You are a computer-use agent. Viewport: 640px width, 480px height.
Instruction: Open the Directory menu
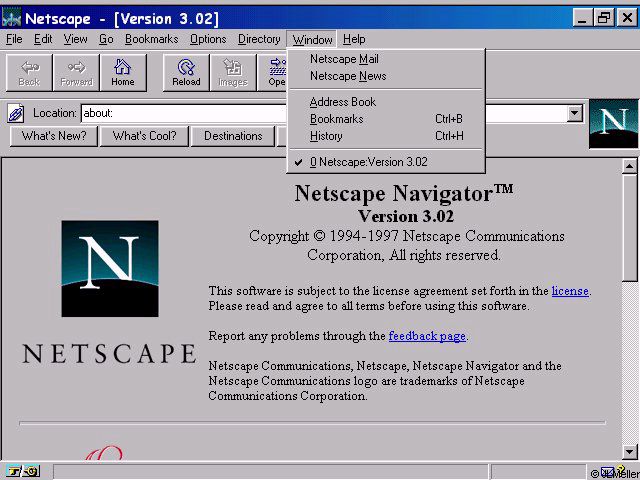[x=259, y=39]
